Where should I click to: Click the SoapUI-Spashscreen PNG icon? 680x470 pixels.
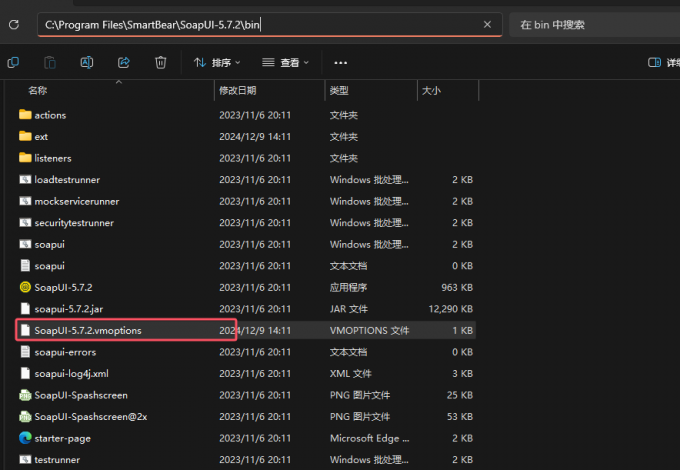(25, 395)
